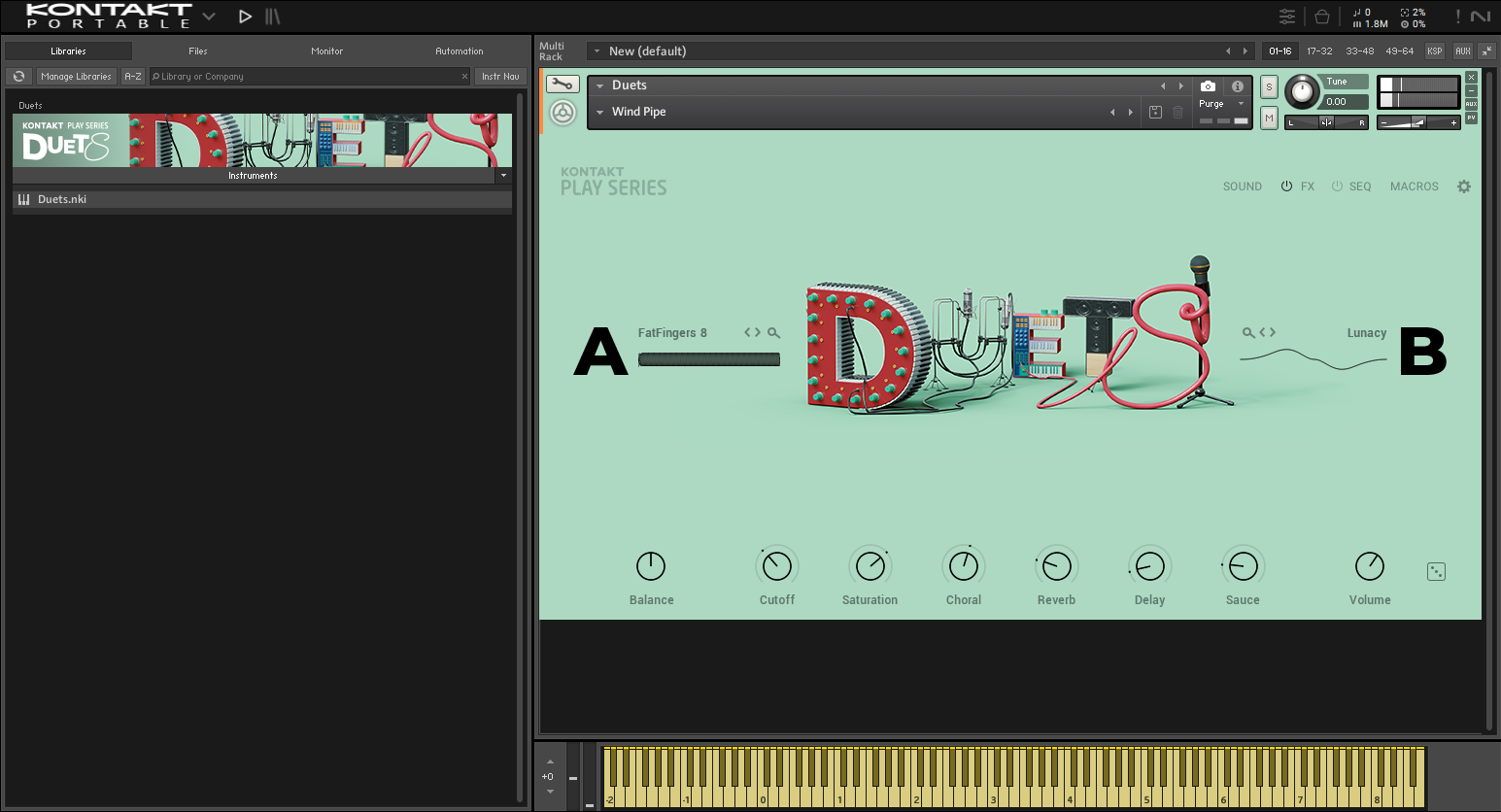Open the MACROS page
The image size is (1501, 812).
tap(1414, 186)
